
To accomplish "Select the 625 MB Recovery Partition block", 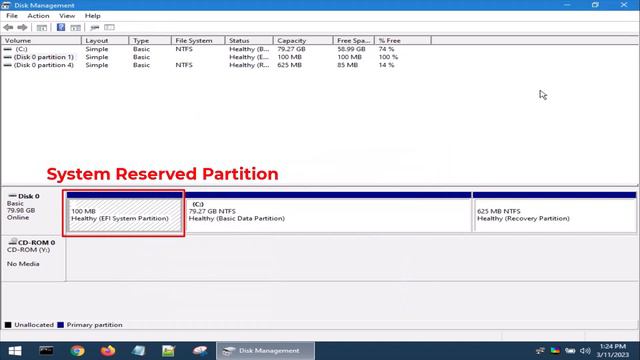I will click(555, 213).
